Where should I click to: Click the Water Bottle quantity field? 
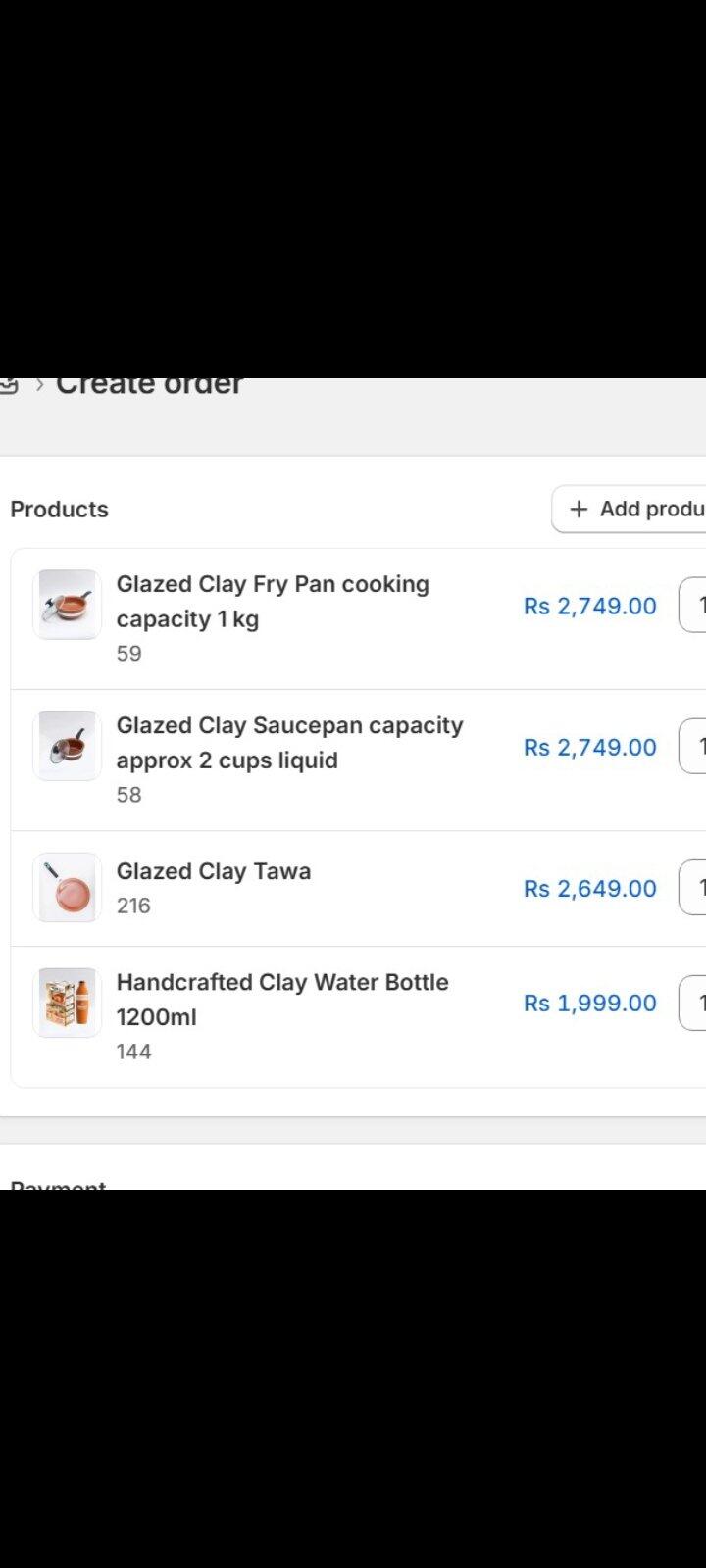click(692, 1003)
